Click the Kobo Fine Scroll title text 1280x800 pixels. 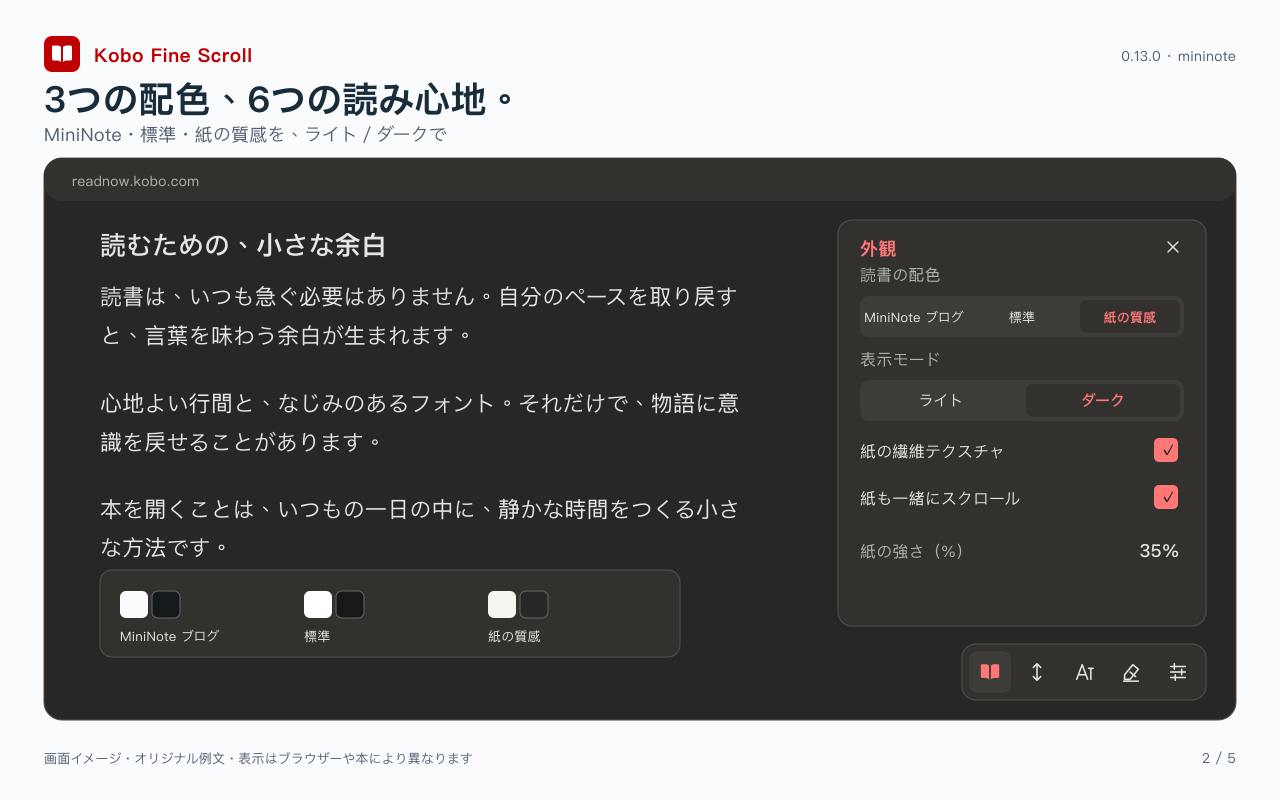[173, 56]
